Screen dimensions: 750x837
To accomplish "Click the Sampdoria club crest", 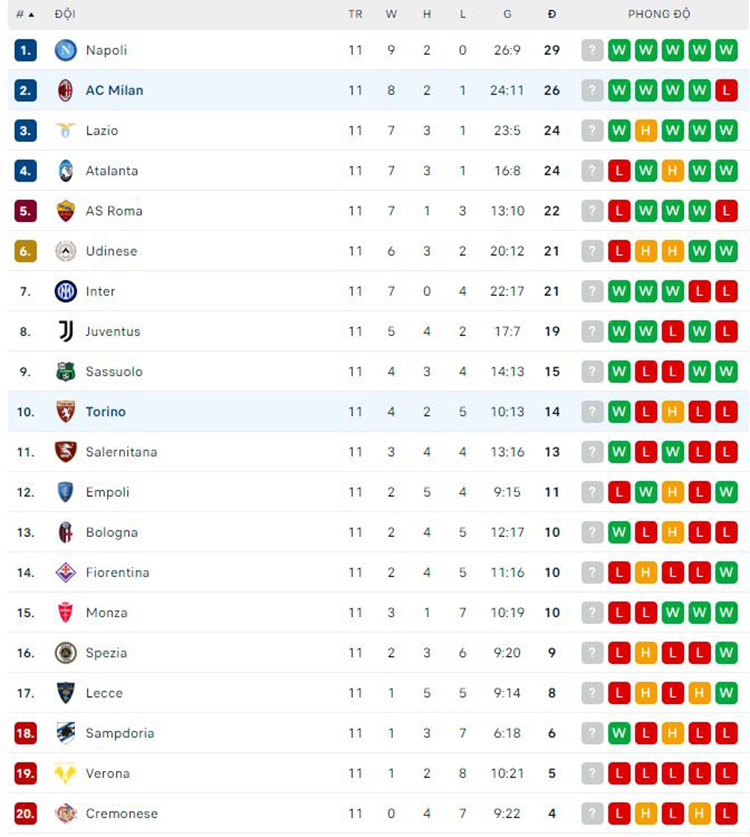I will point(65,733).
